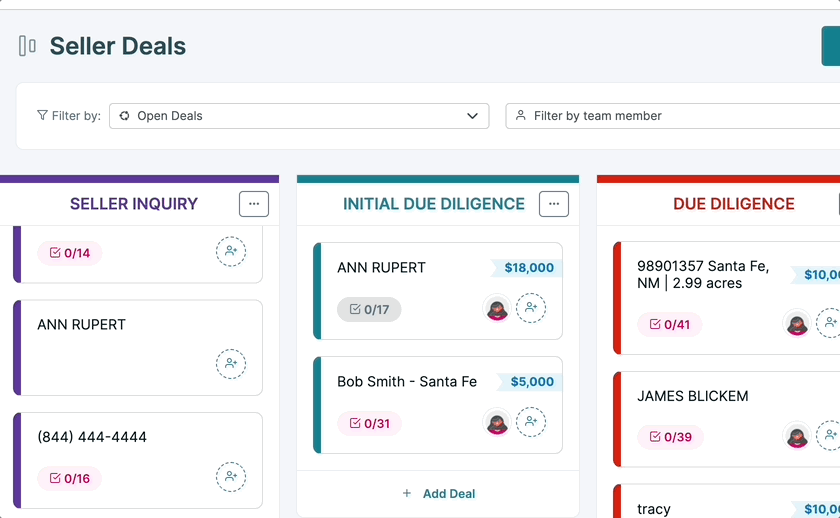The height and width of the screenshot is (518, 840).
Task: Click the board layout icon beside Seller Deals
Action: pos(27,46)
